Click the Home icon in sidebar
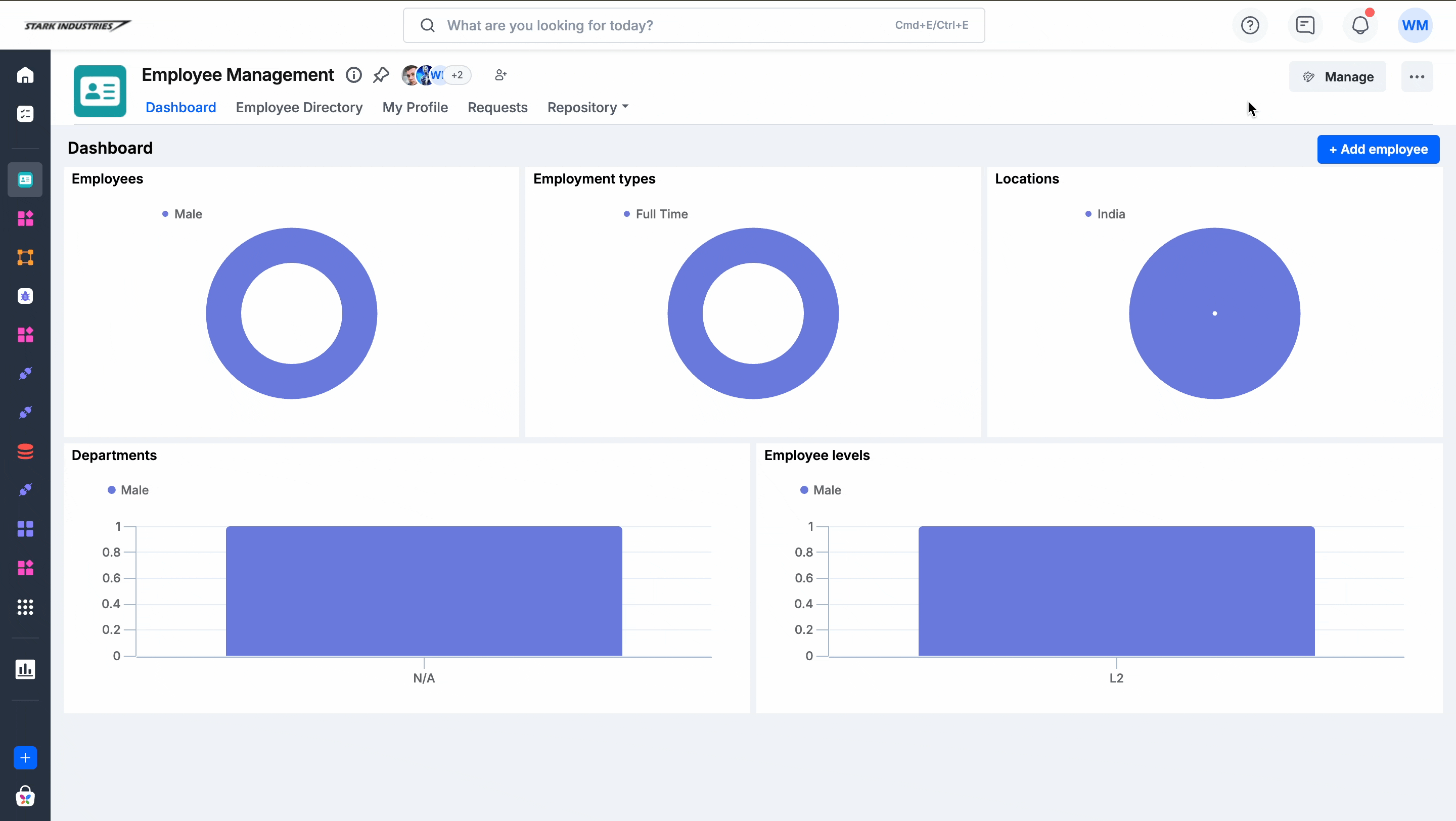The image size is (1456, 821). pyautogui.click(x=25, y=75)
